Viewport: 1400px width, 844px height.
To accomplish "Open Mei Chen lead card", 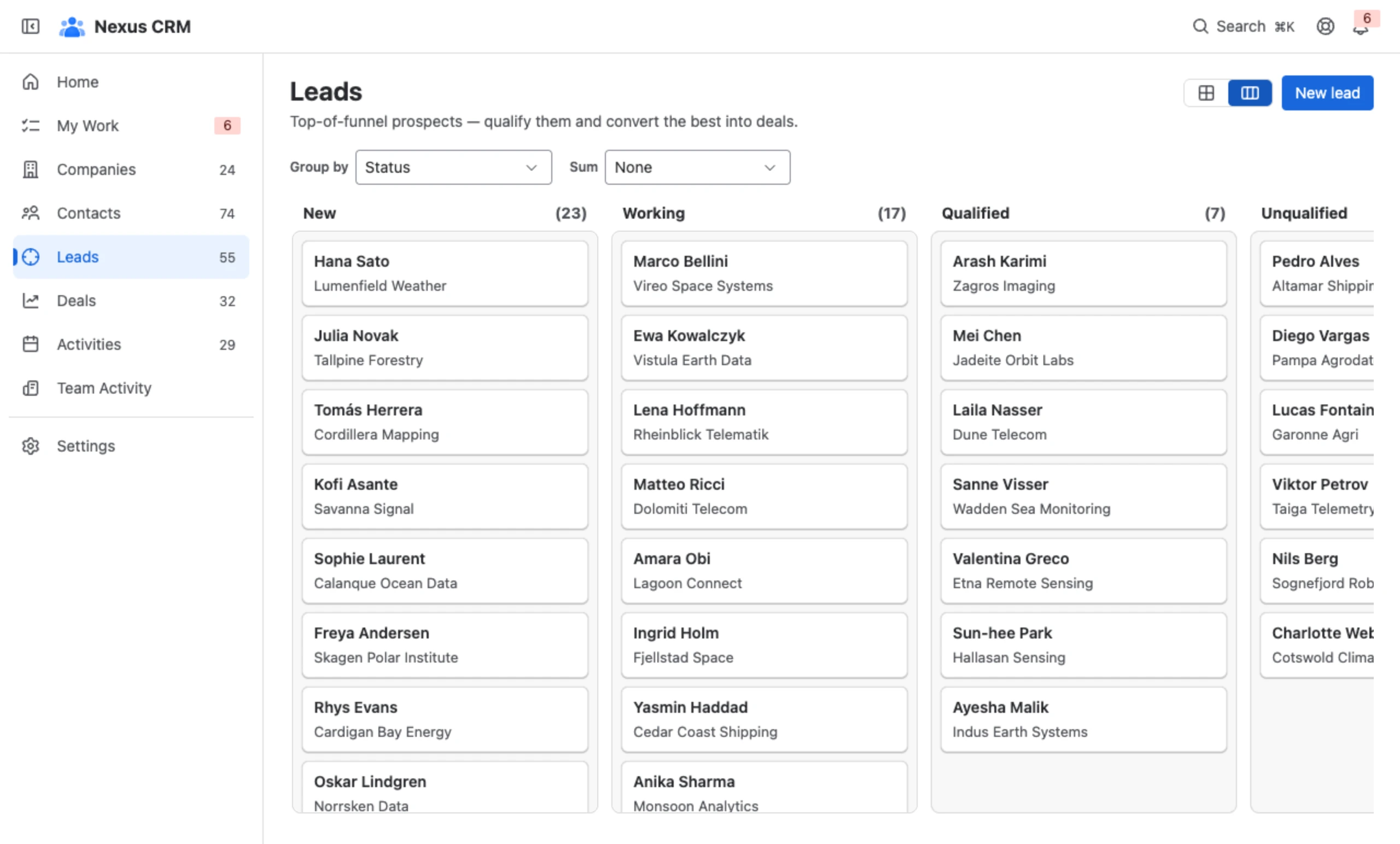I will [1083, 348].
